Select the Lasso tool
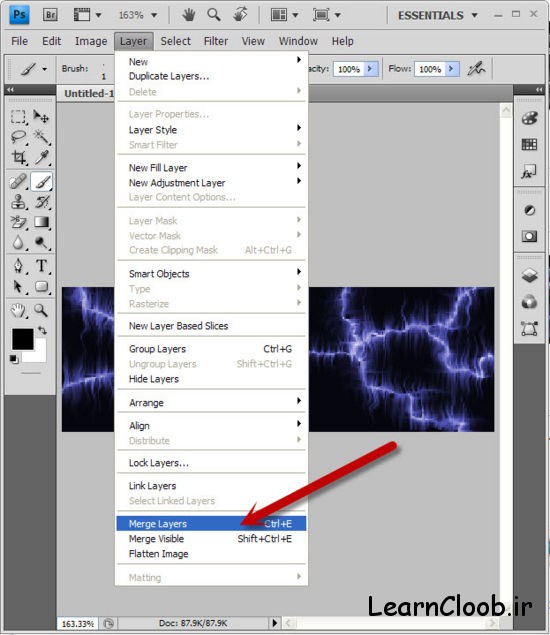Screen dimensions: 550x635 (18, 137)
